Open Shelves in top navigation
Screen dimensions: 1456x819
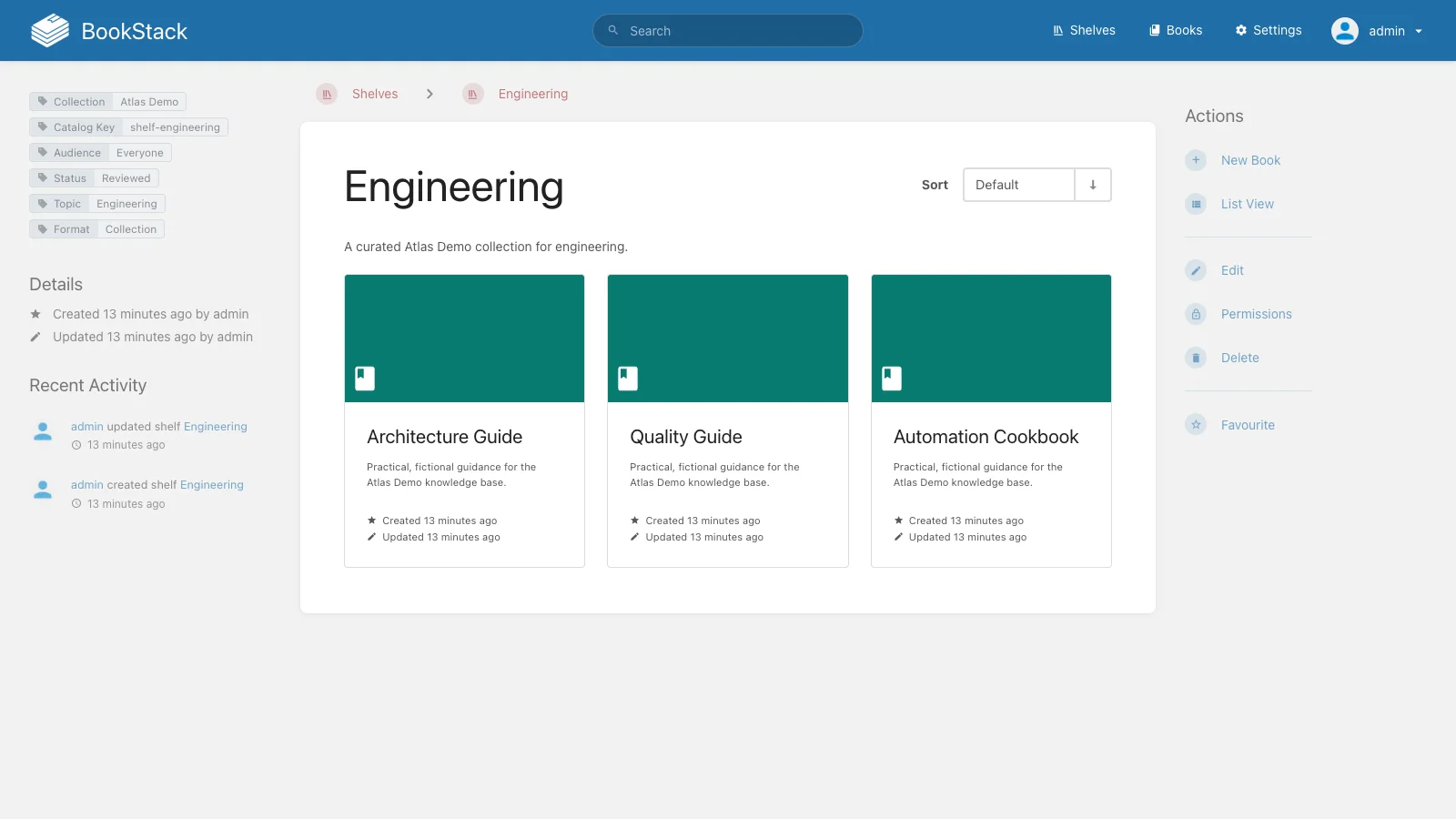(x=1084, y=30)
